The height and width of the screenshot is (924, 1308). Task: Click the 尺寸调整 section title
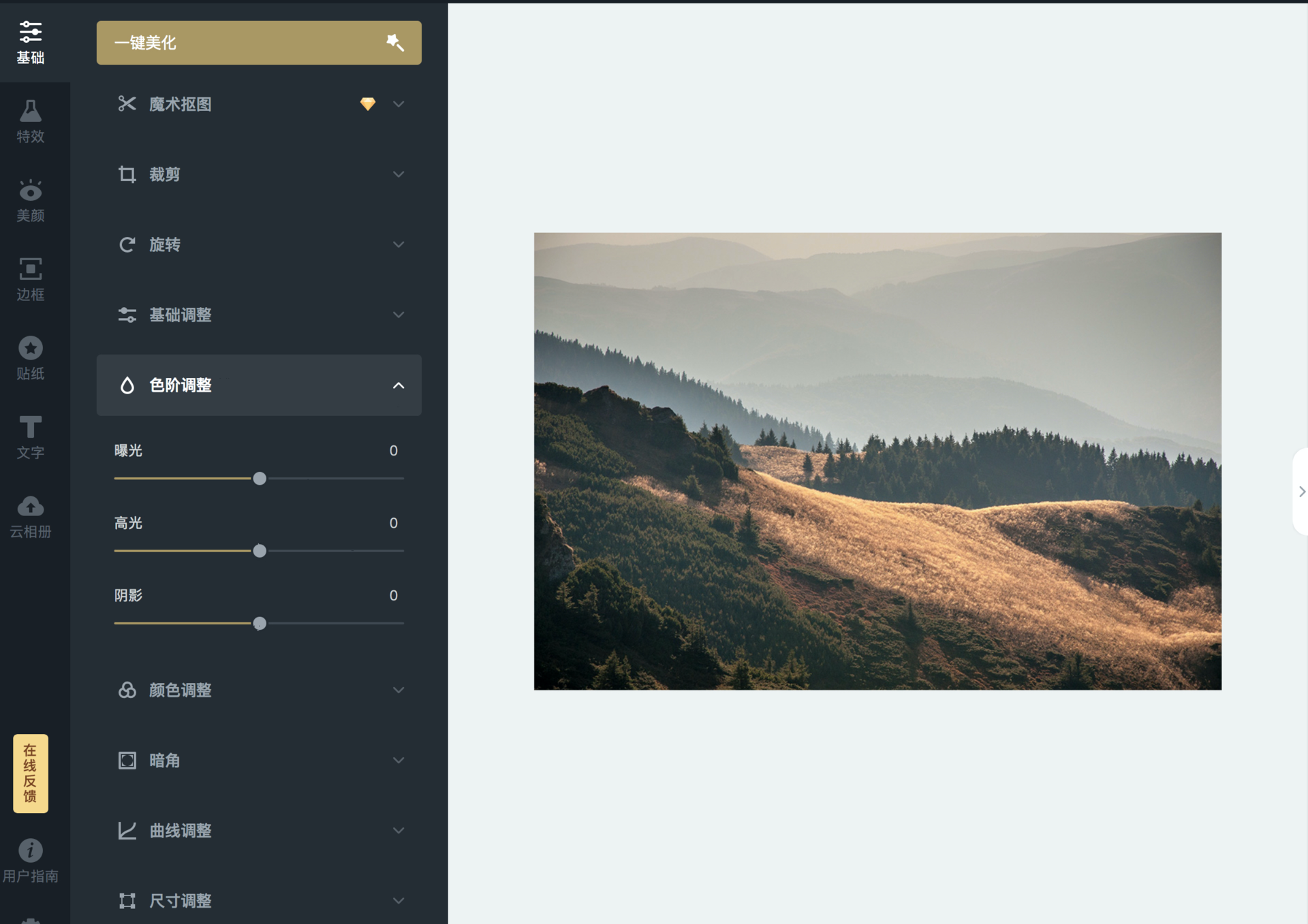pyautogui.click(x=181, y=901)
